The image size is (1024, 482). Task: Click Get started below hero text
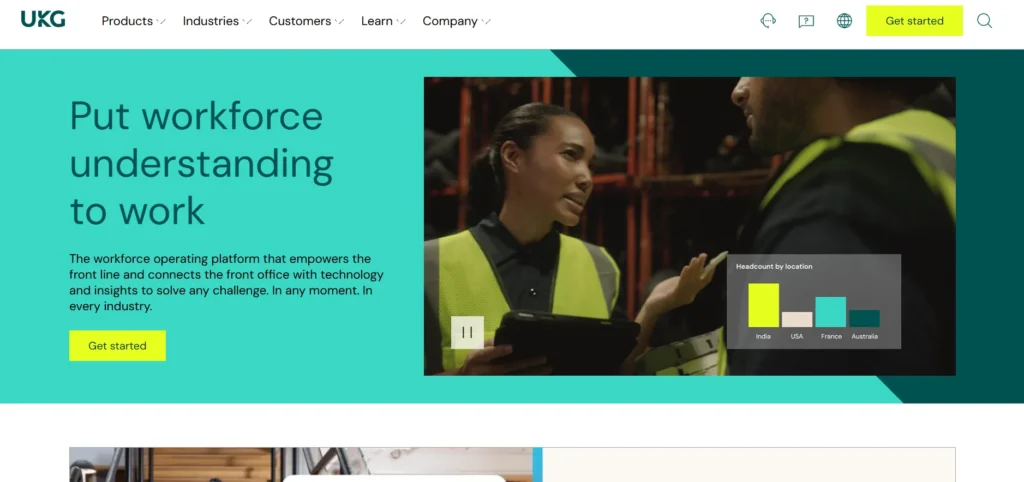pyautogui.click(x=118, y=345)
